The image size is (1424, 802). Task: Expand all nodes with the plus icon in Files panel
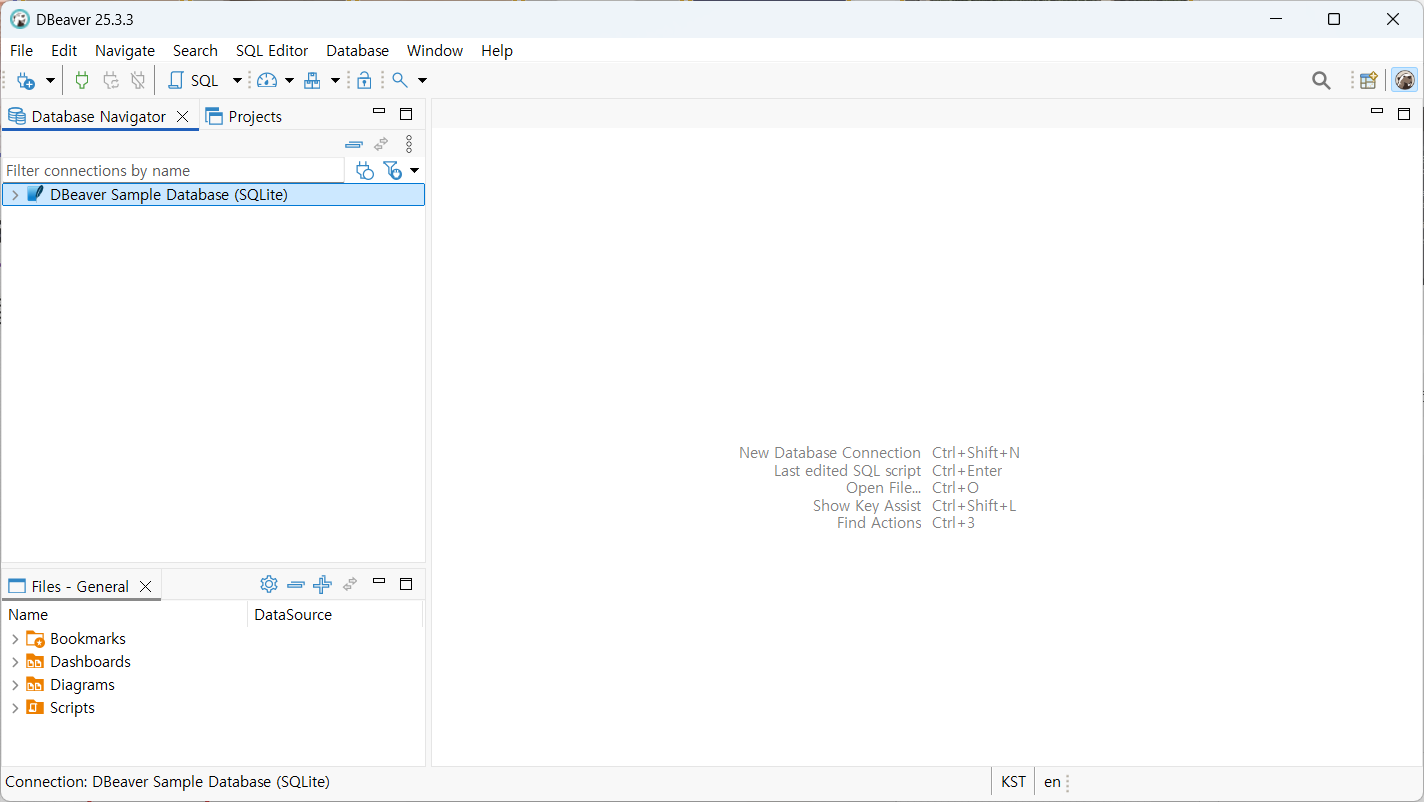click(x=322, y=585)
